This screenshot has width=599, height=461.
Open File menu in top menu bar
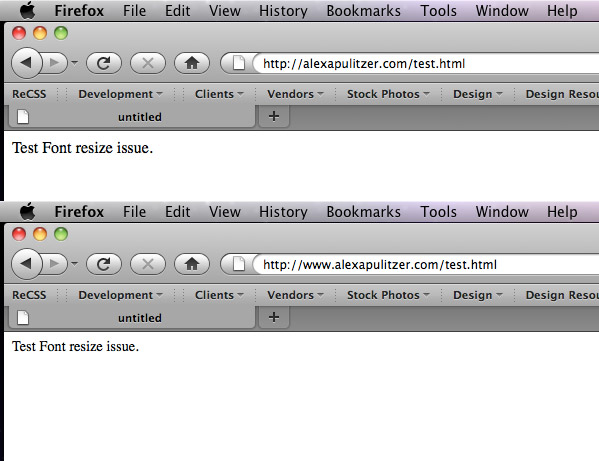[134, 11]
